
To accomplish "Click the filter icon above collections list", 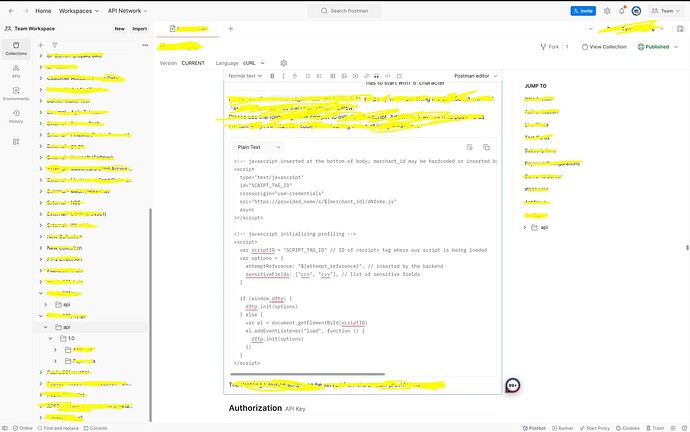I will [x=55, y=45].
